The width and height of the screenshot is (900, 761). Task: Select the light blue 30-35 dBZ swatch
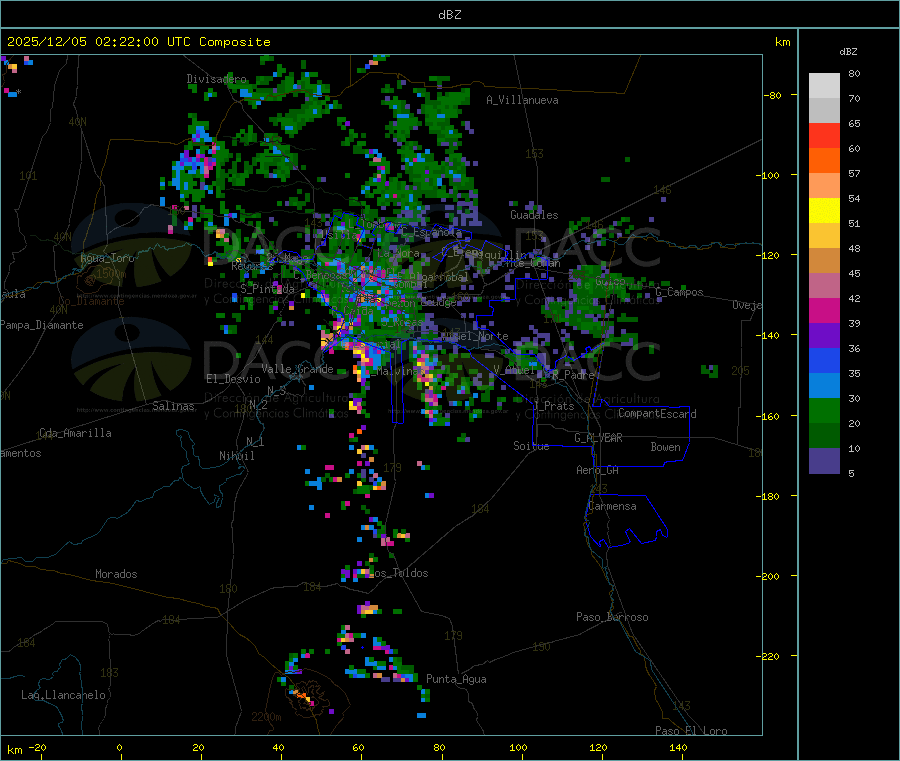click(824, 386)
